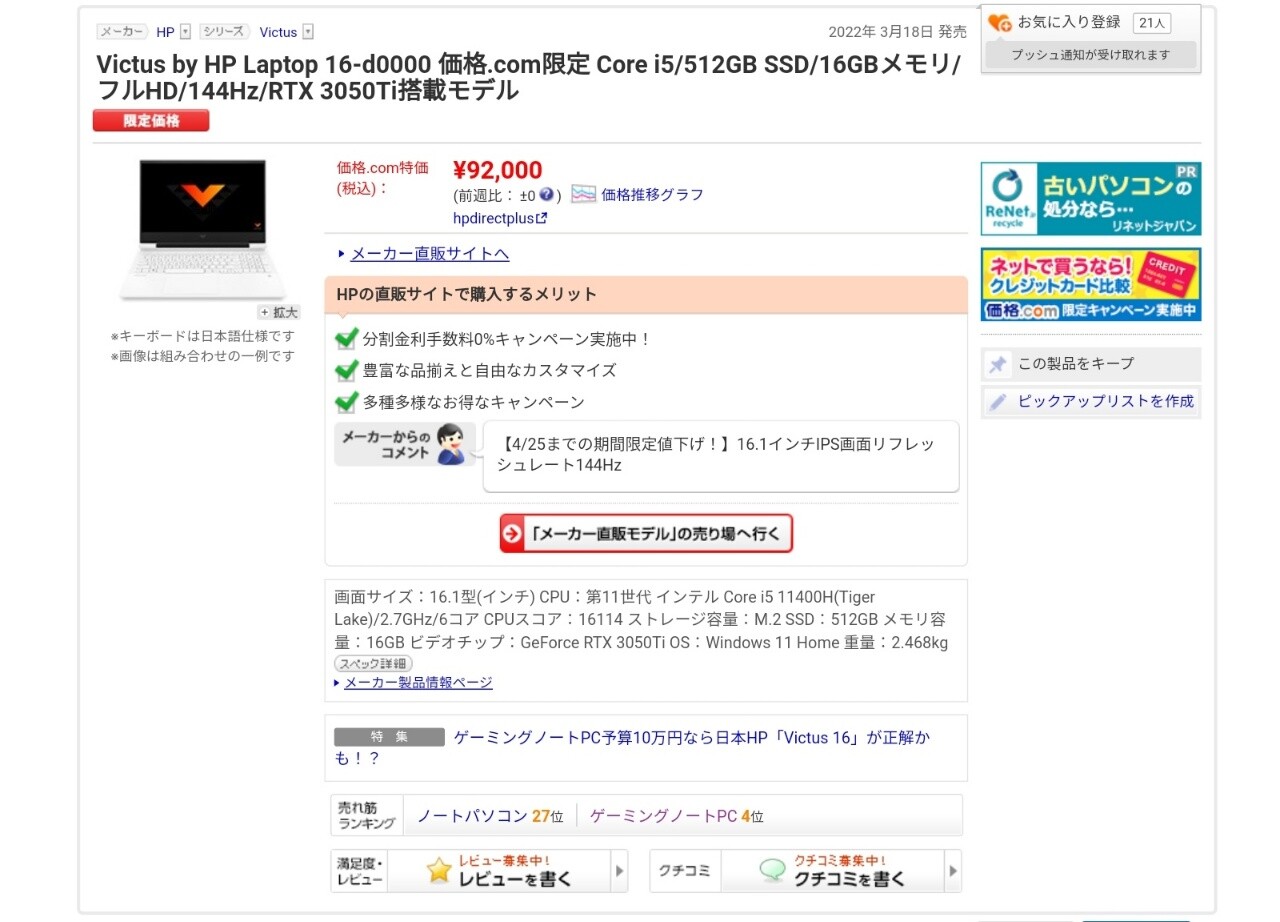Image resolution: width=1280 pixels, height=922 pixels.
Task: Open the ReNet recycle advertisement banner
Action: coord(1090,199)
